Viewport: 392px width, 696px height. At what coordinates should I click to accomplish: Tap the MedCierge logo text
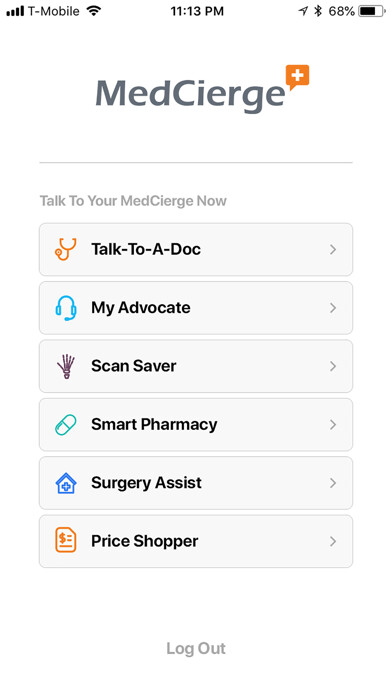(190, 95)
